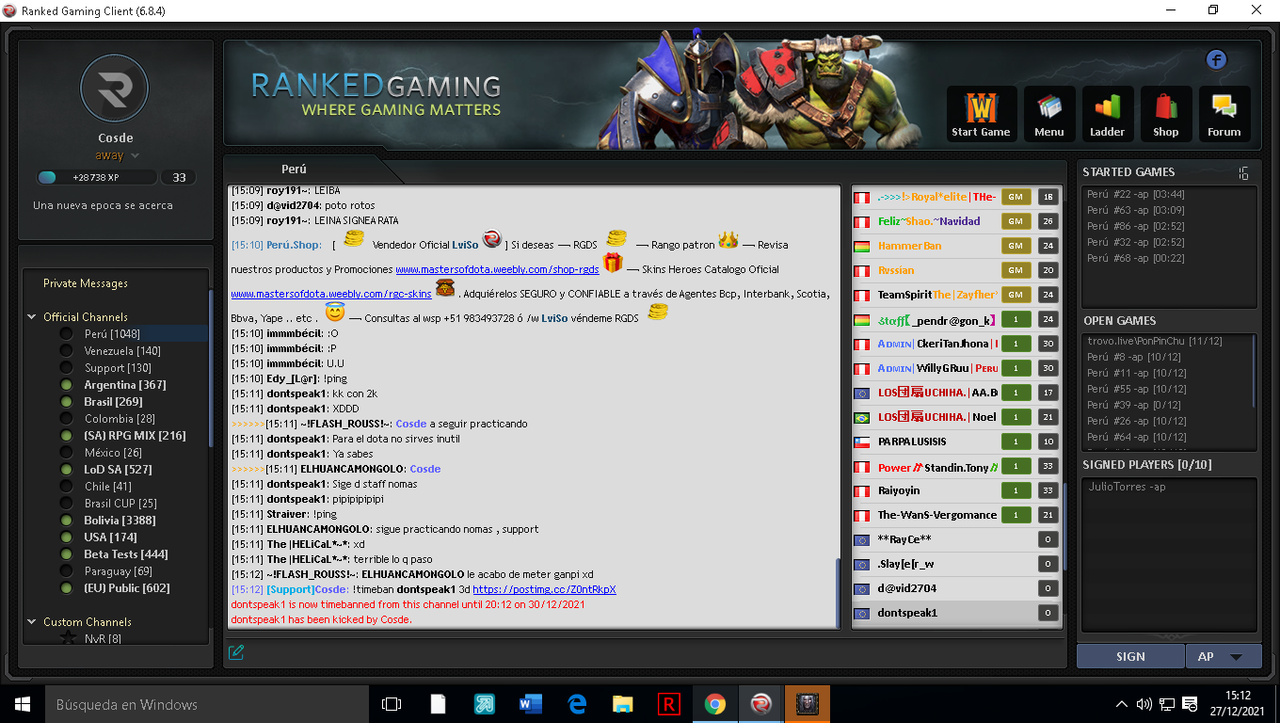This screenshot has height=723, width=1280.
Task: Toggle the USA channel indicator dot
Action: (66, 537)
